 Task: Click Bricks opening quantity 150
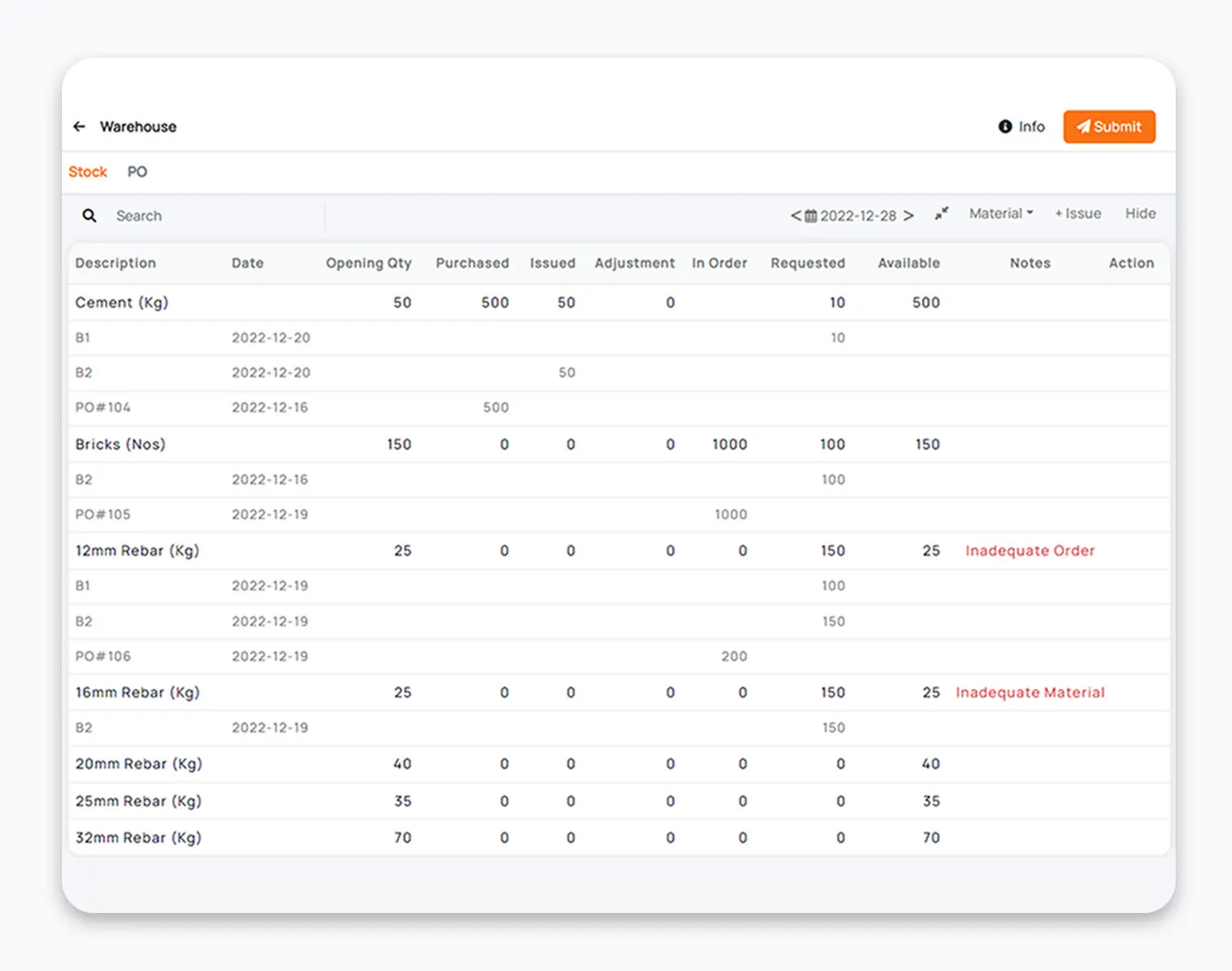pyautogui.click(x=399, y=444)
